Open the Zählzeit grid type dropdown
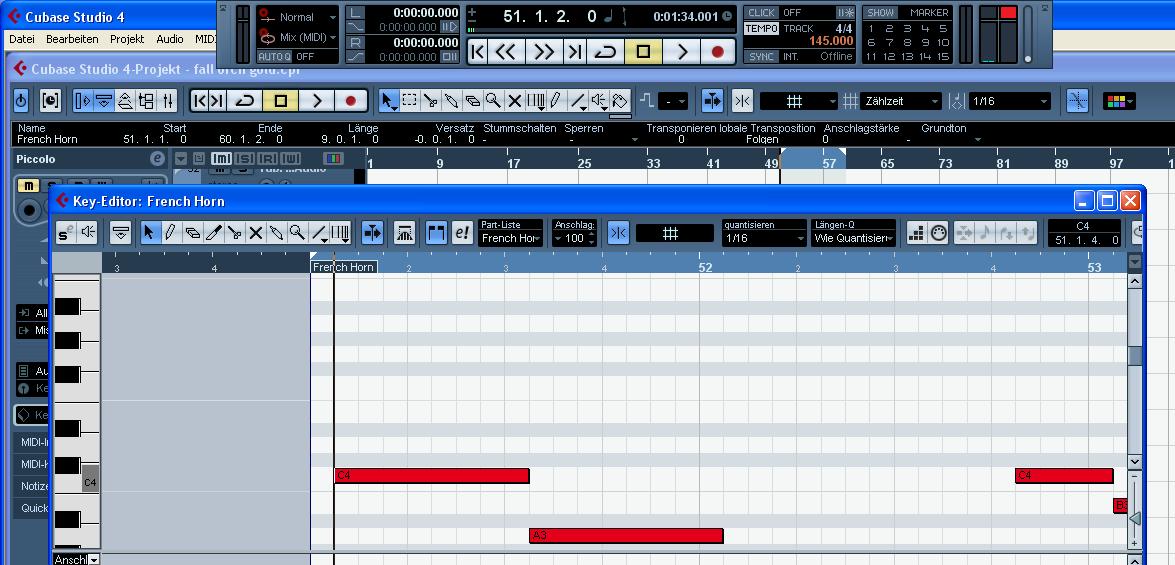This screenshot has width=1175, height=565. coord(901,100)
